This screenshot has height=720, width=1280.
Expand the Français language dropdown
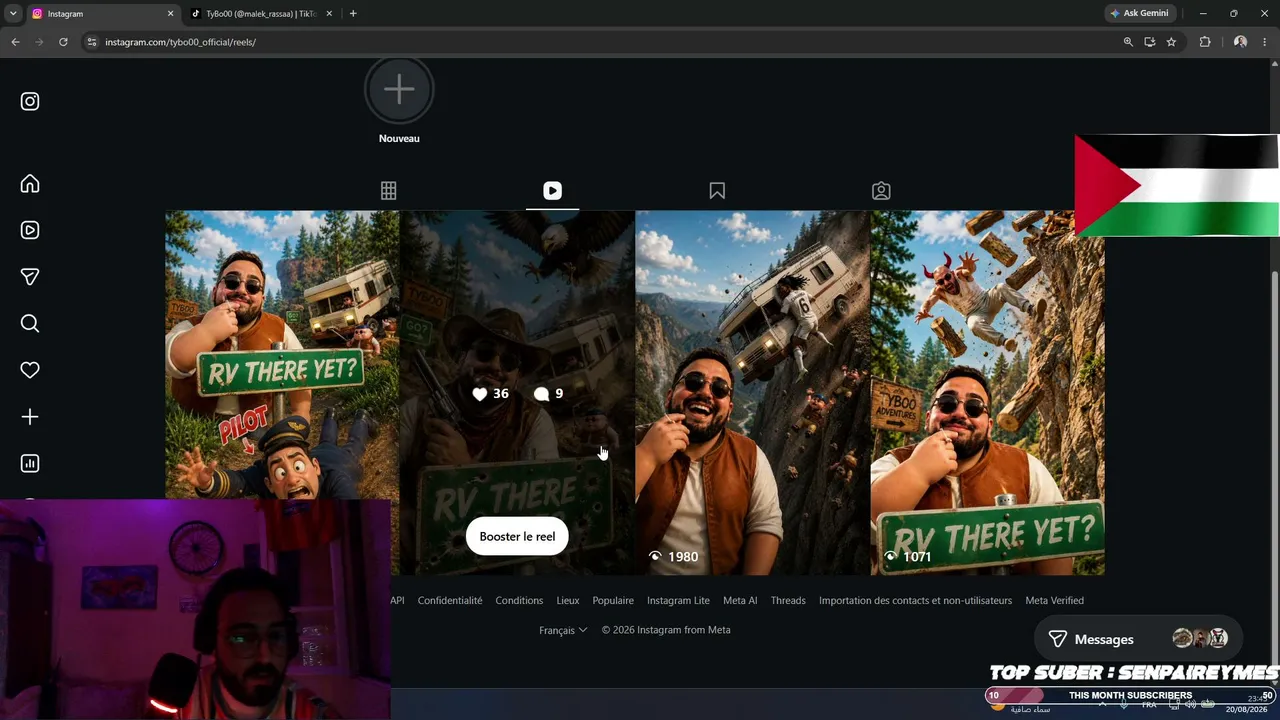pyautogui.click(x=563, y=630)
